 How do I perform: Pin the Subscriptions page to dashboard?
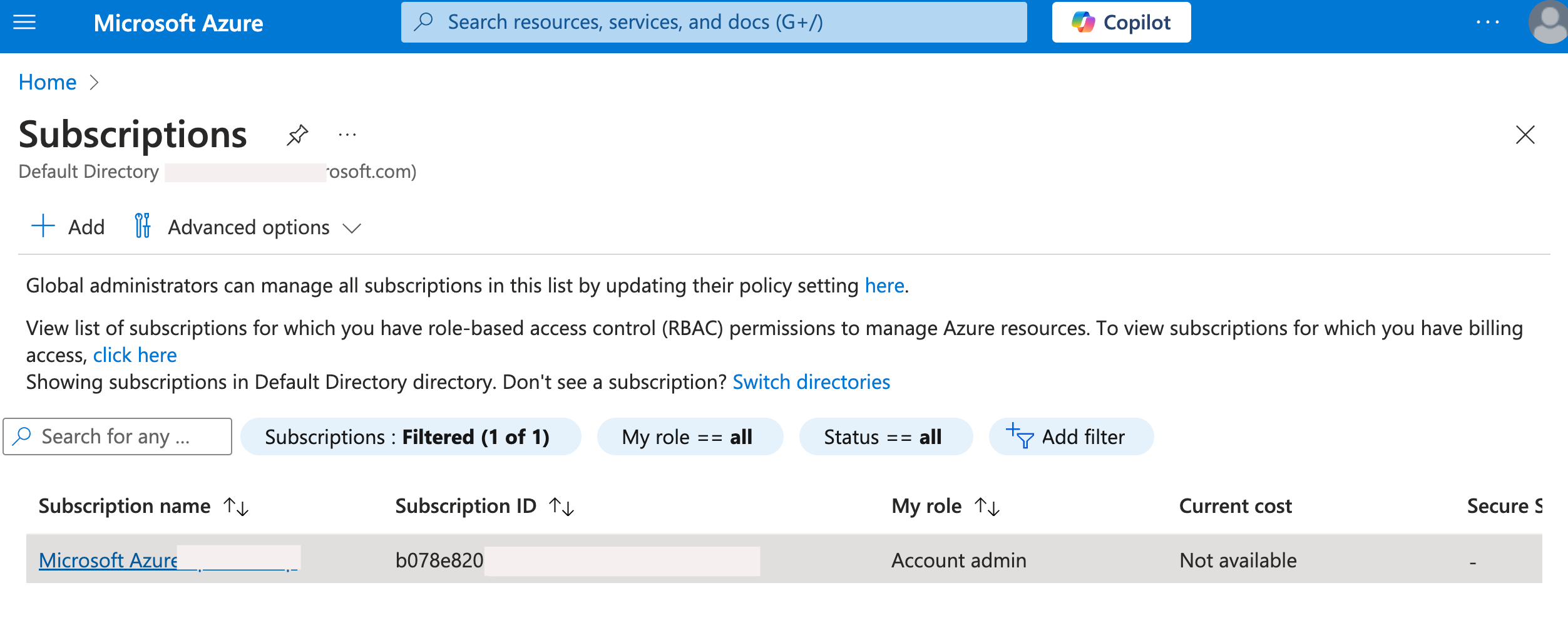pyautogui.click(x=297, y=135)
